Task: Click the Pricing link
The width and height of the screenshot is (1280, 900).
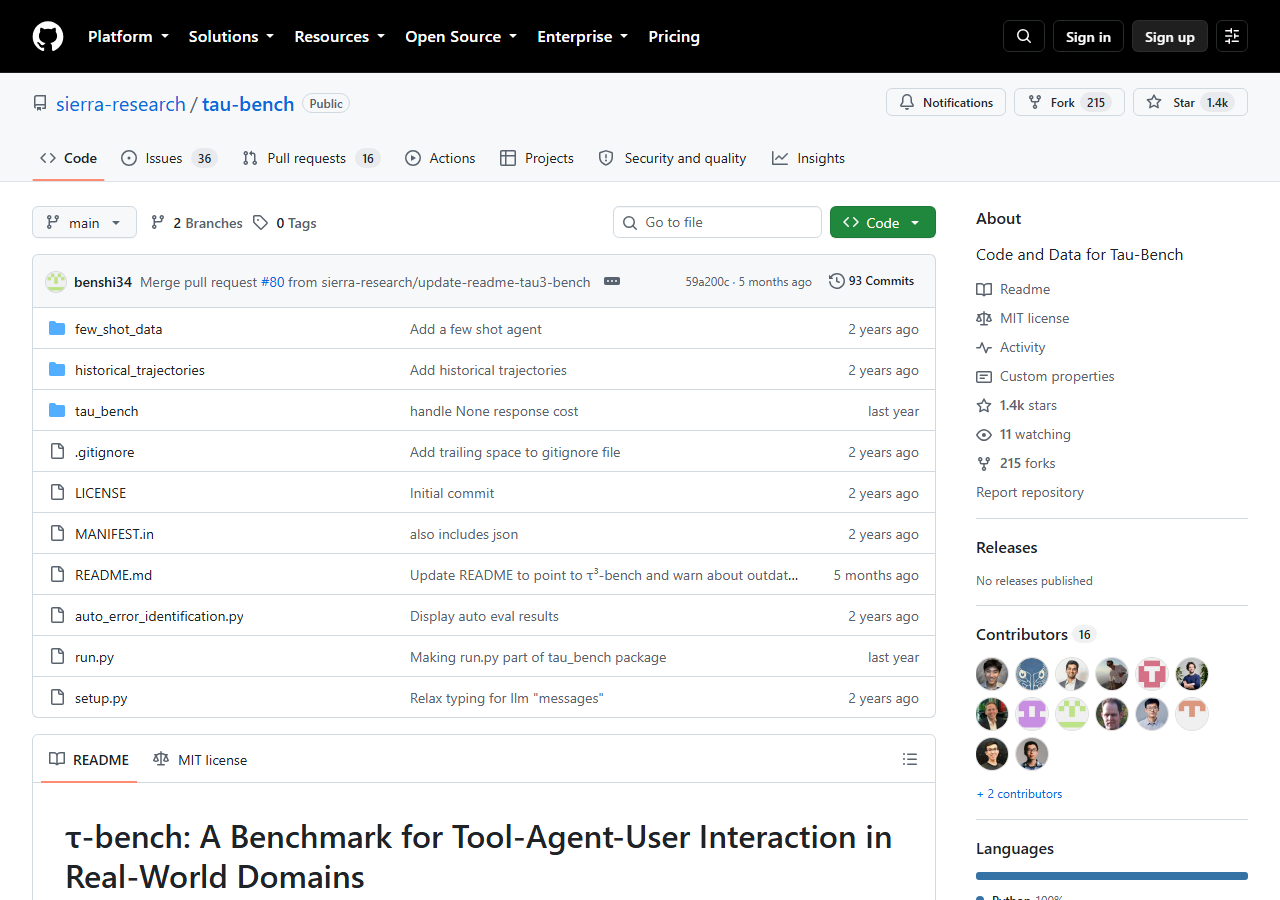Action: point(674,36)
